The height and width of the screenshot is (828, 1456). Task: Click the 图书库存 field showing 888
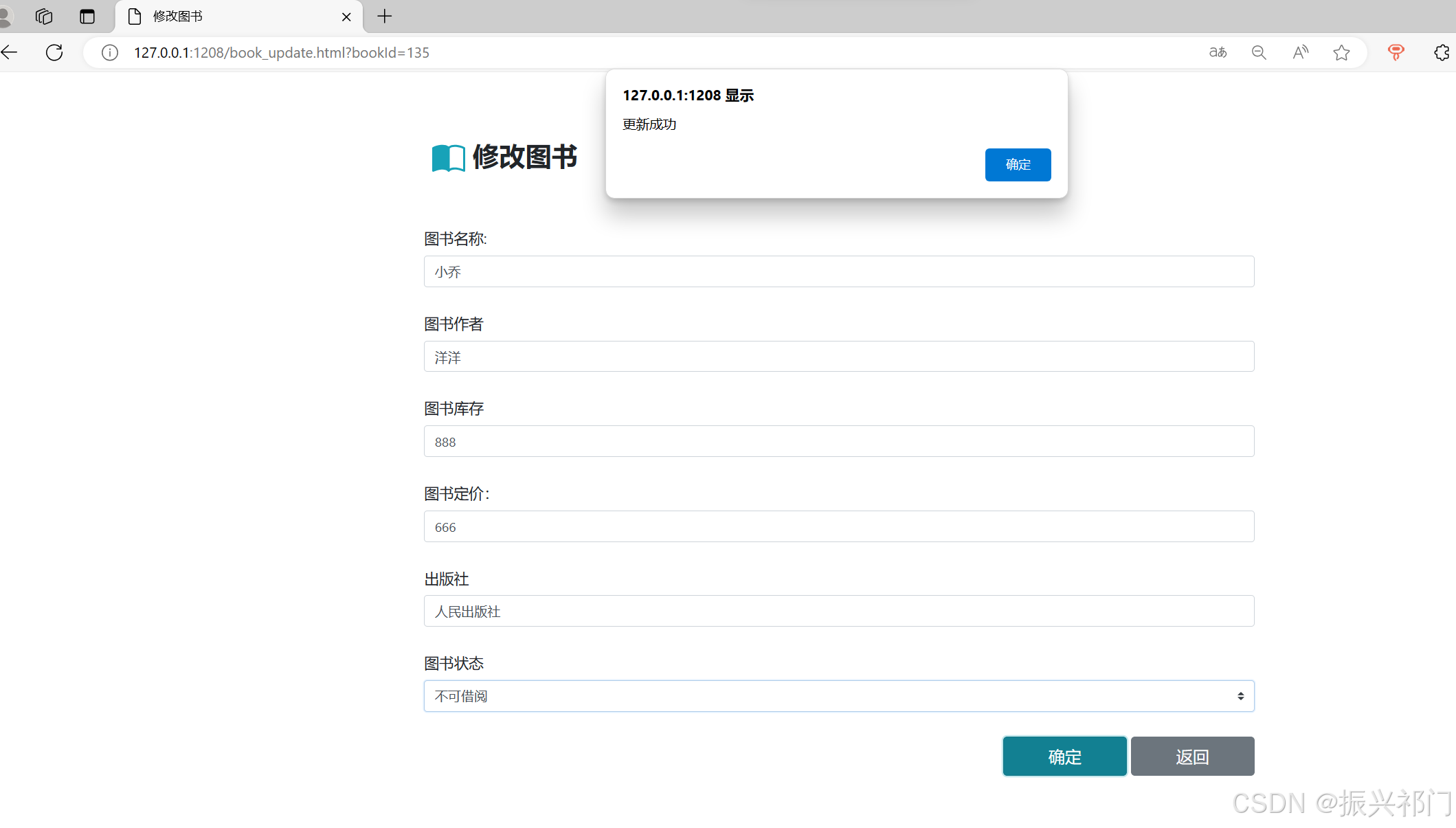point(838,441)
